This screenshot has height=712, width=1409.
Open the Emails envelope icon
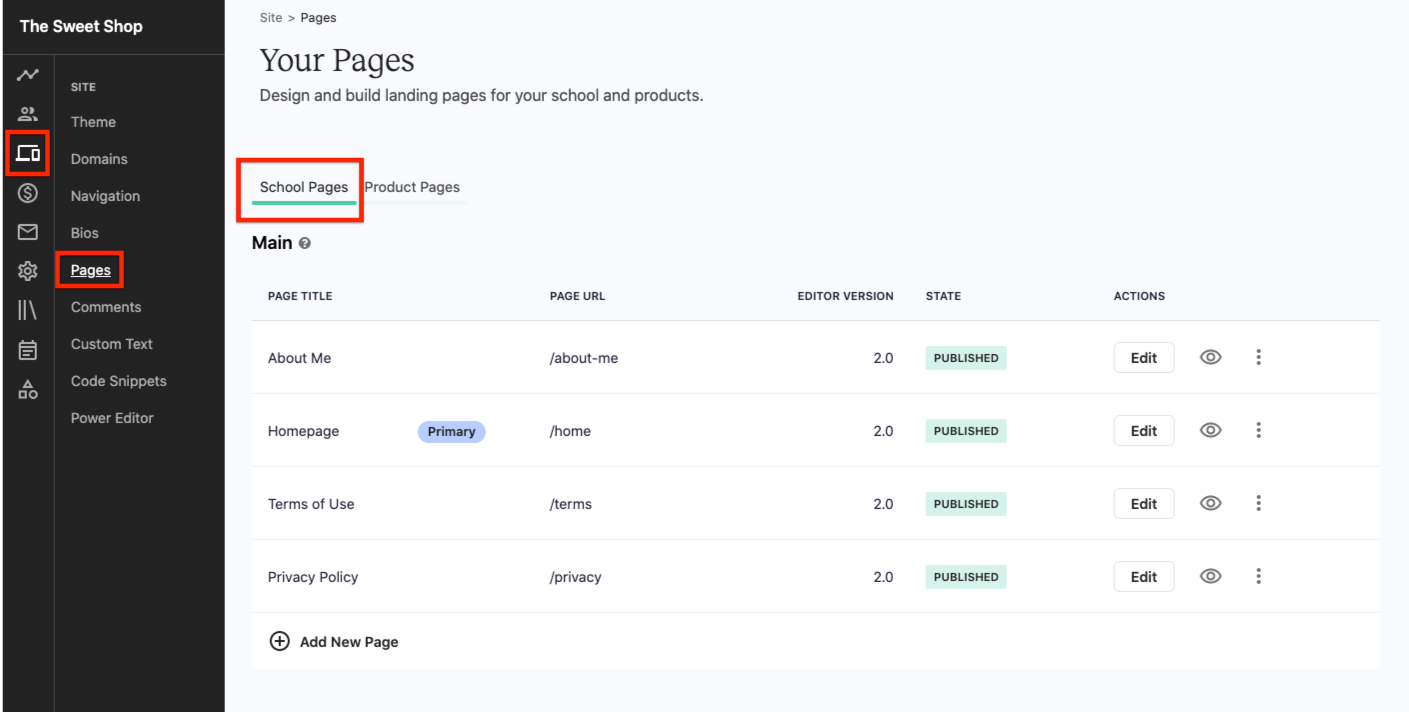(x=28, y=232)
